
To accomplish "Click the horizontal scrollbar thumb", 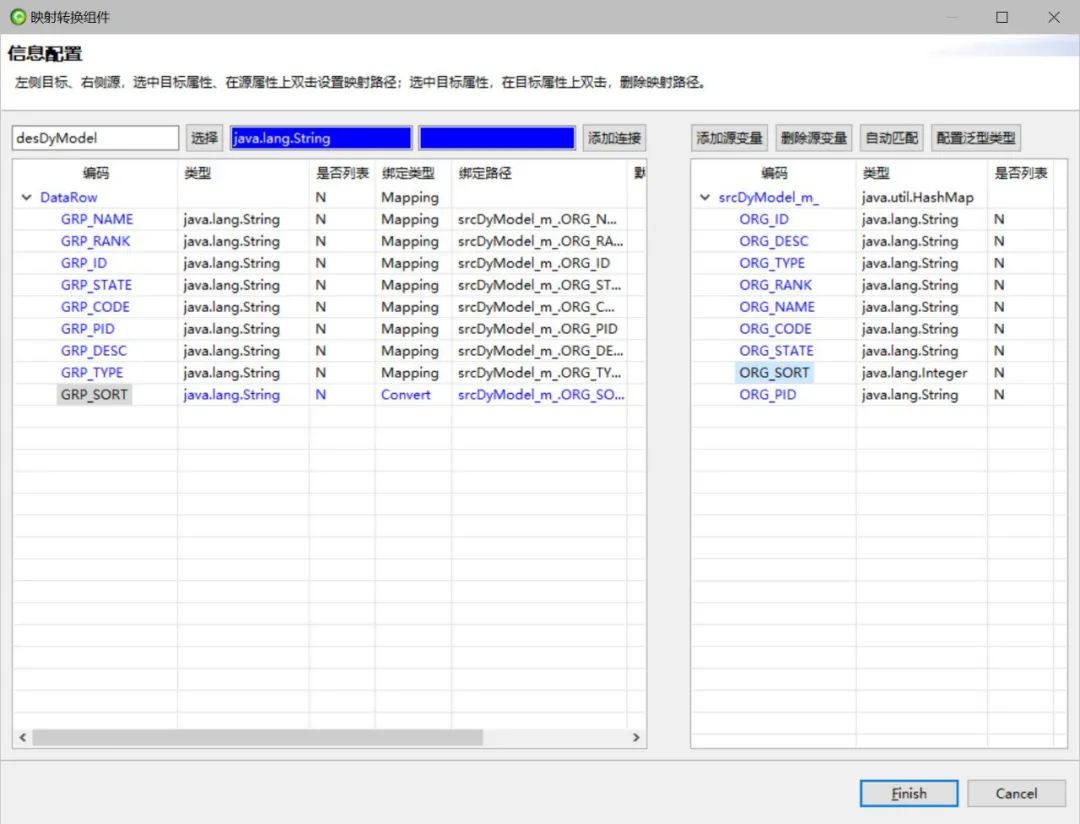I will (258, 737).
